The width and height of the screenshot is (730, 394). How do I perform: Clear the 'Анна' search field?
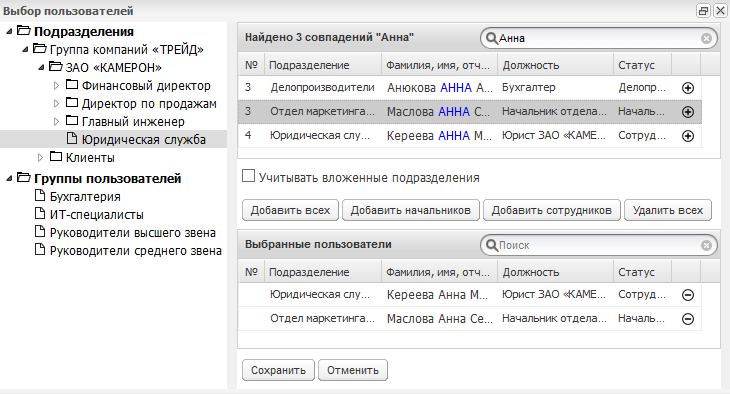[x=706, y=38]
